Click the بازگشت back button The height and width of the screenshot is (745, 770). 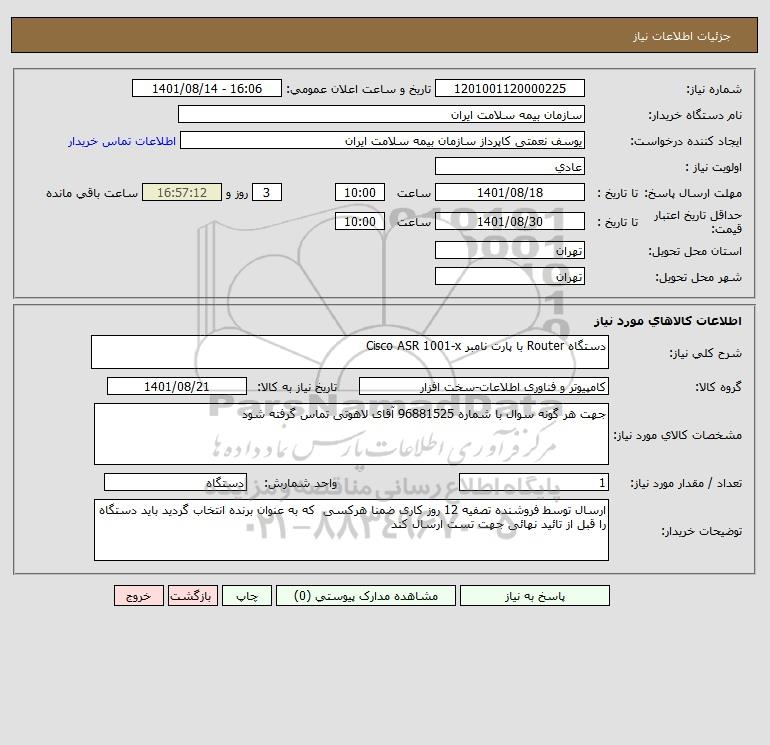[x=192, y=596]
